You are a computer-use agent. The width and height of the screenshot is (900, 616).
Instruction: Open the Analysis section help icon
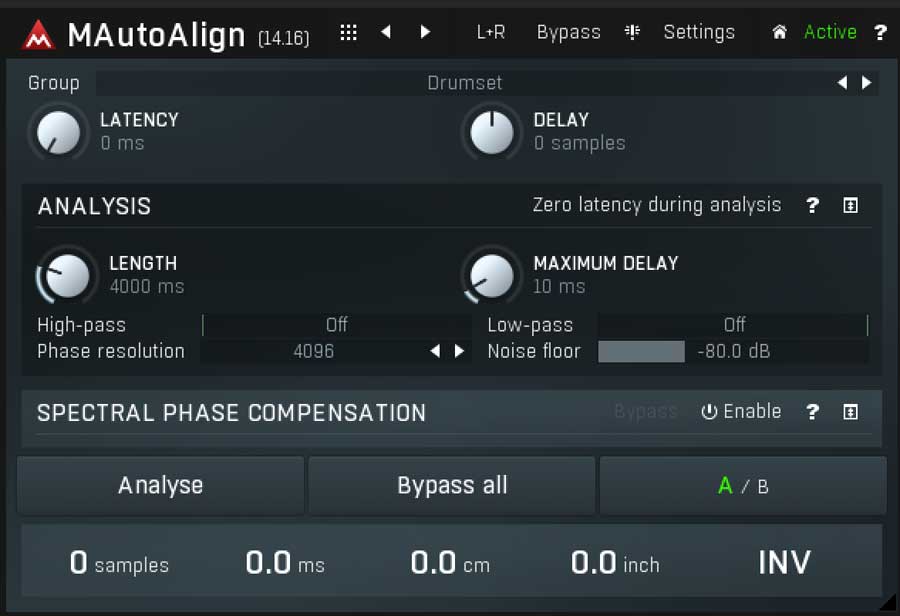(x=812, y=205)
